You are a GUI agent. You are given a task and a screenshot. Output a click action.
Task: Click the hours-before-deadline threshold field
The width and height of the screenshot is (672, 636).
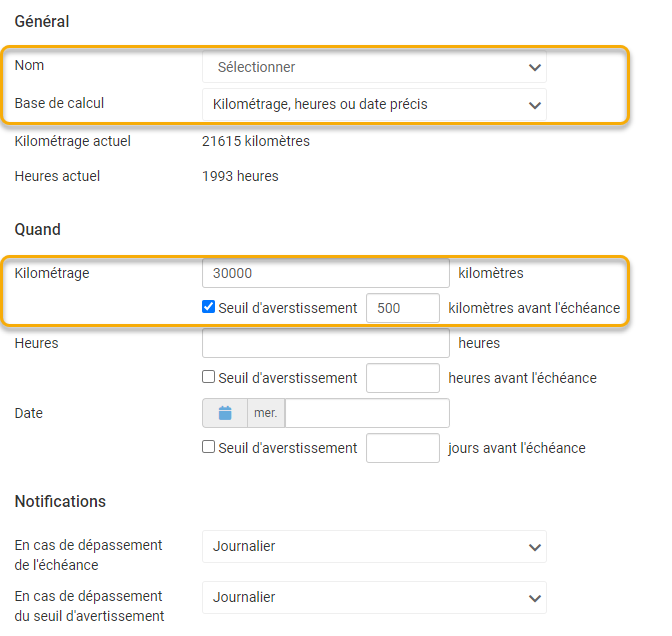[402, 378]
